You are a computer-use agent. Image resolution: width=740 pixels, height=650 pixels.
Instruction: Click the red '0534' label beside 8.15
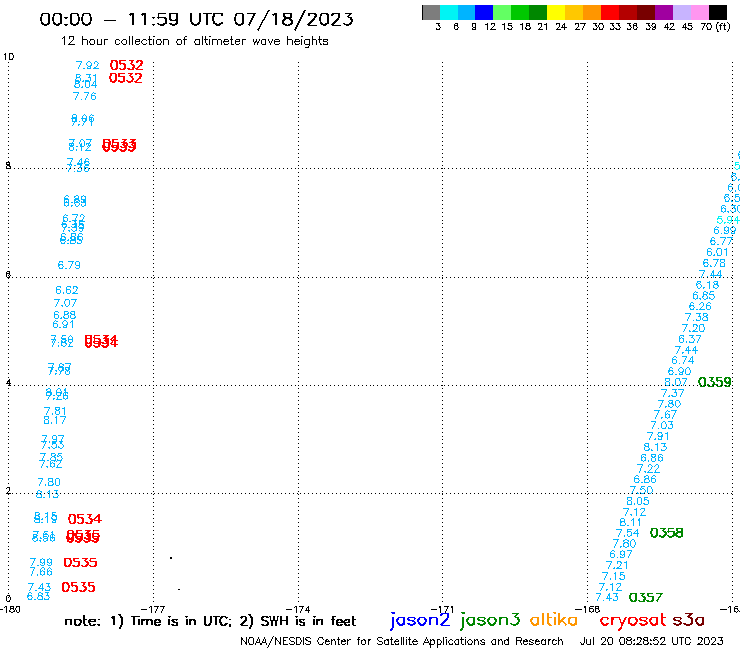coord(84,519)
